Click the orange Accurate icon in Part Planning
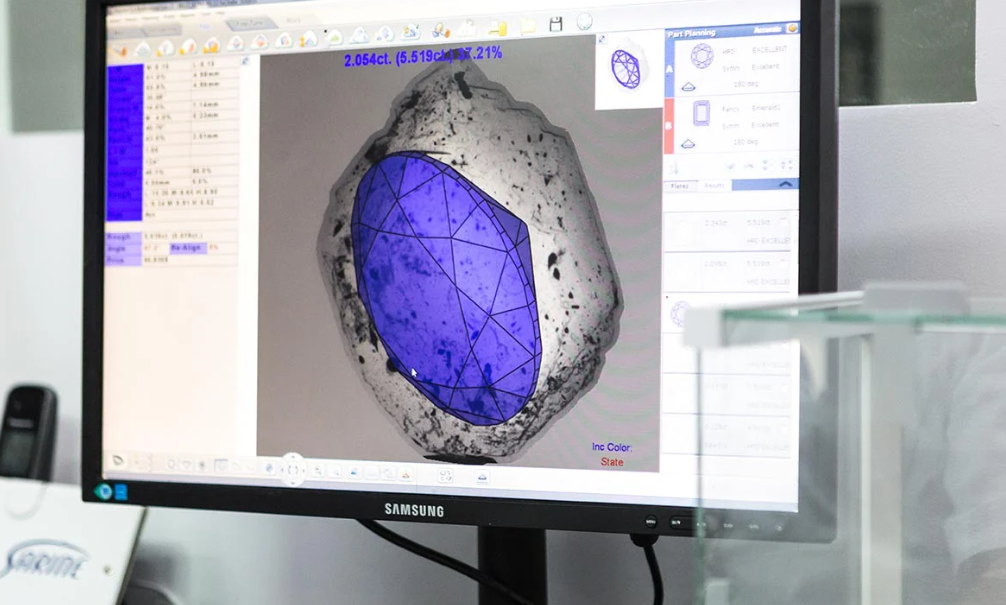 click(792, 28)
